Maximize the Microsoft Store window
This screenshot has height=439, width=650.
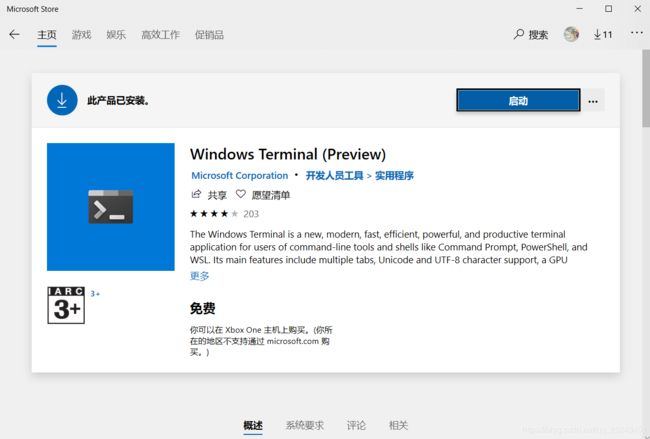tap(609, 9)
